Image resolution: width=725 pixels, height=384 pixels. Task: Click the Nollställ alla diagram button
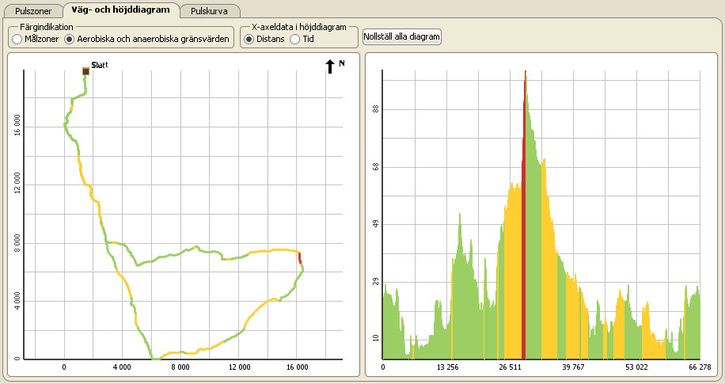pyautogui.click(x=402, y=37)
